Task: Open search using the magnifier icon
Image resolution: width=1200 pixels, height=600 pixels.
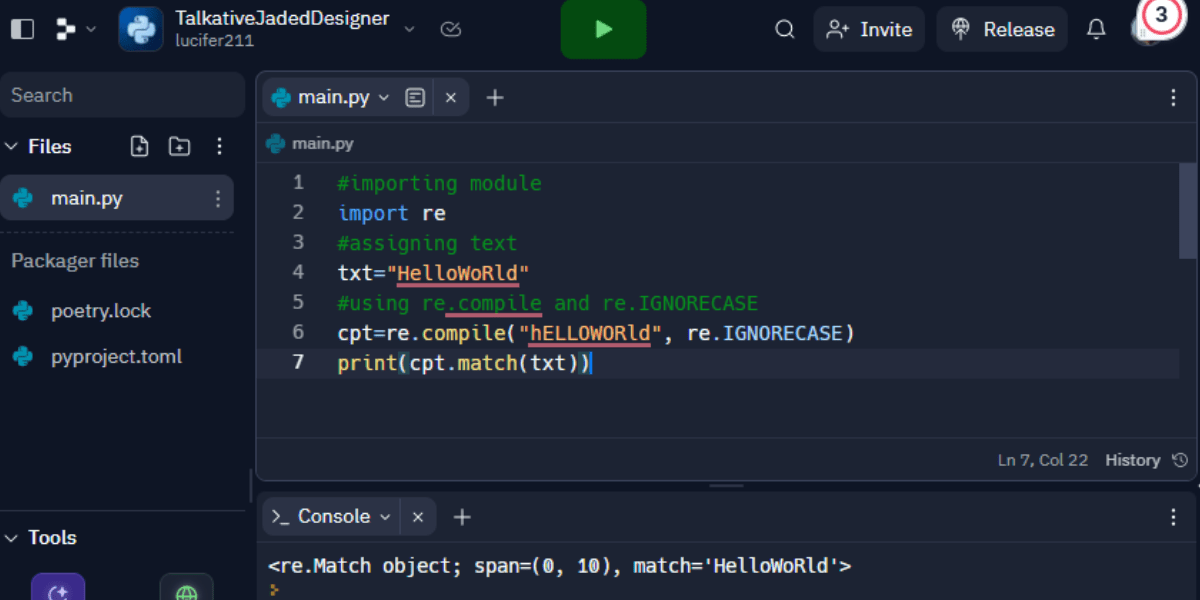Action: [784, 29]
